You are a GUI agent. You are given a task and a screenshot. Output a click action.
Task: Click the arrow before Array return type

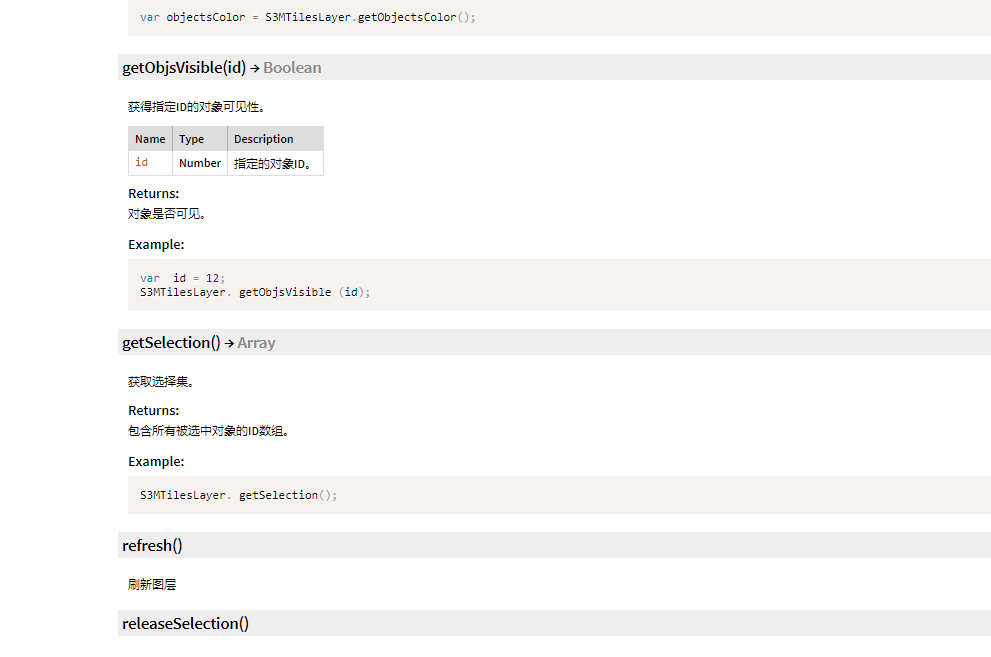click(229, 344)
